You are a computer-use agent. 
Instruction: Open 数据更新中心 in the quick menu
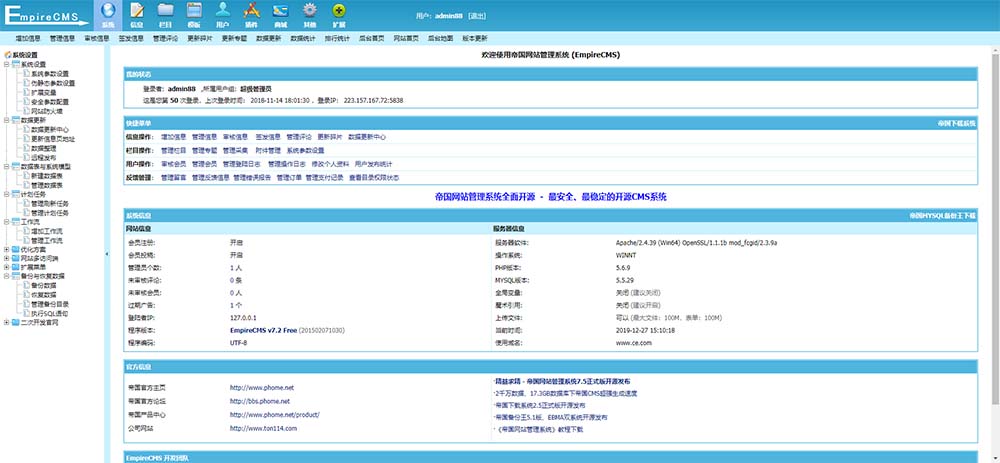[x=367, y=136]
